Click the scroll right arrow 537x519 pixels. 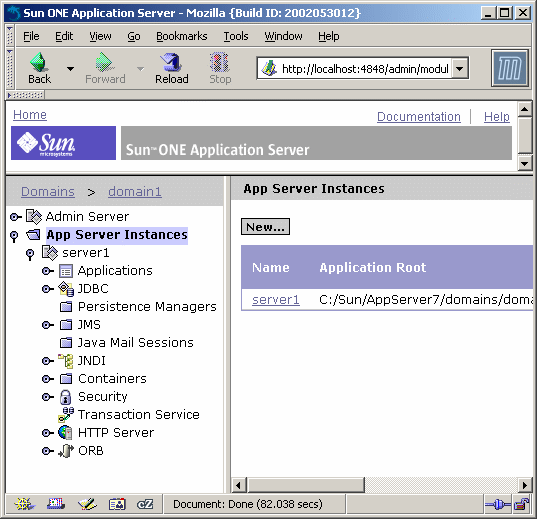click(524, 485)
